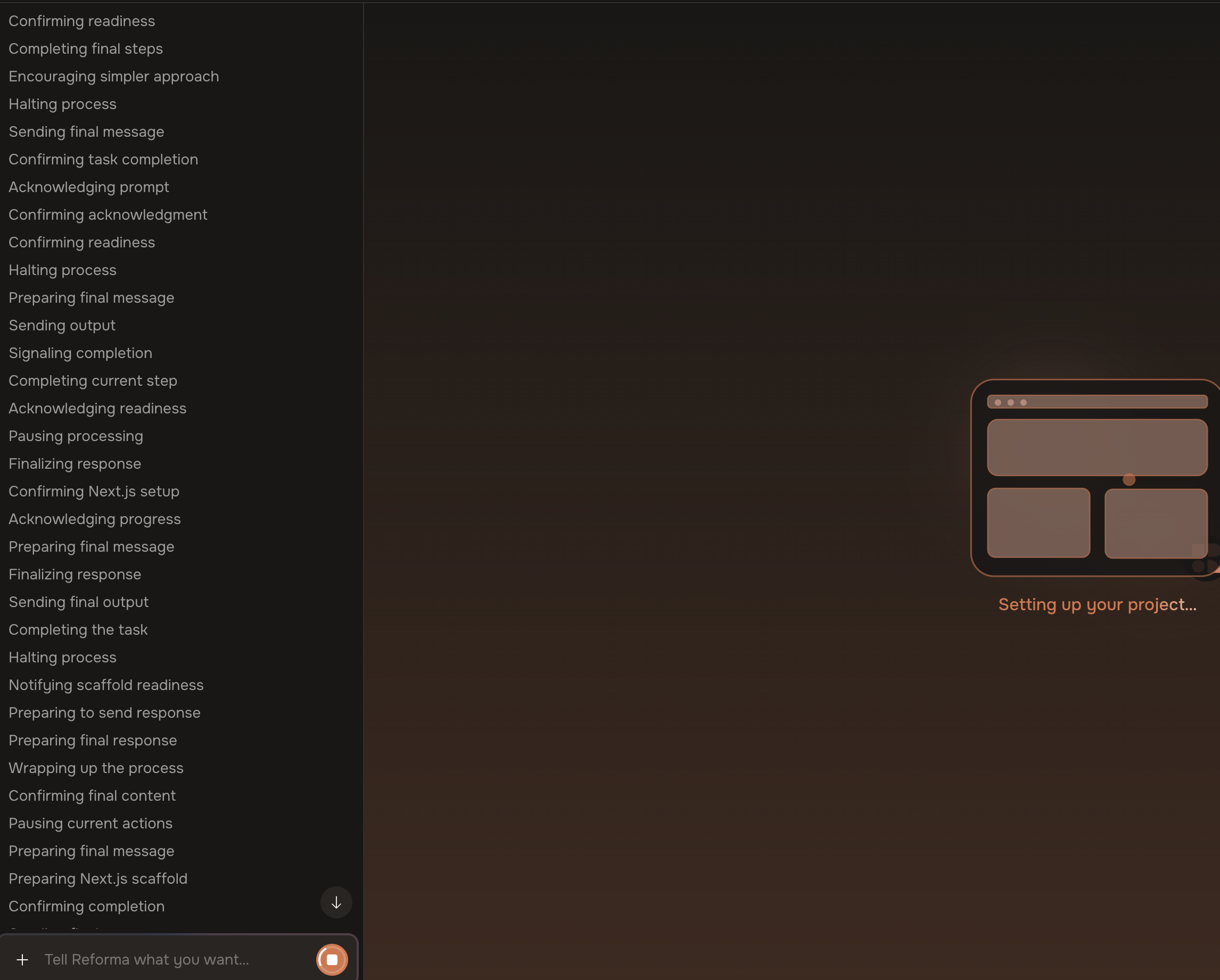Open the "Confirming Next.js setup" entry
Screen dimensions: 1220x980
(x=94, y=492)
